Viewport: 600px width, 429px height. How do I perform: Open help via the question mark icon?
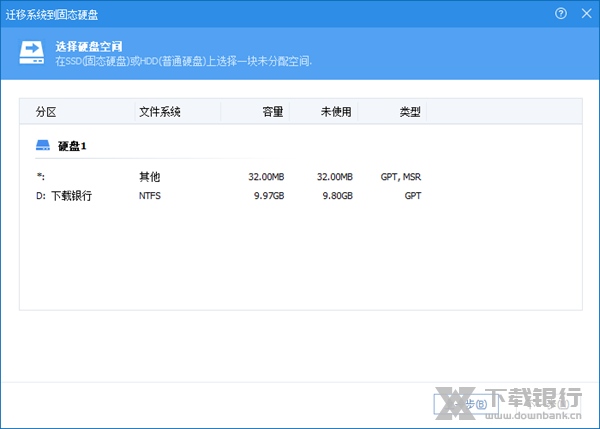tap(559, 14)
